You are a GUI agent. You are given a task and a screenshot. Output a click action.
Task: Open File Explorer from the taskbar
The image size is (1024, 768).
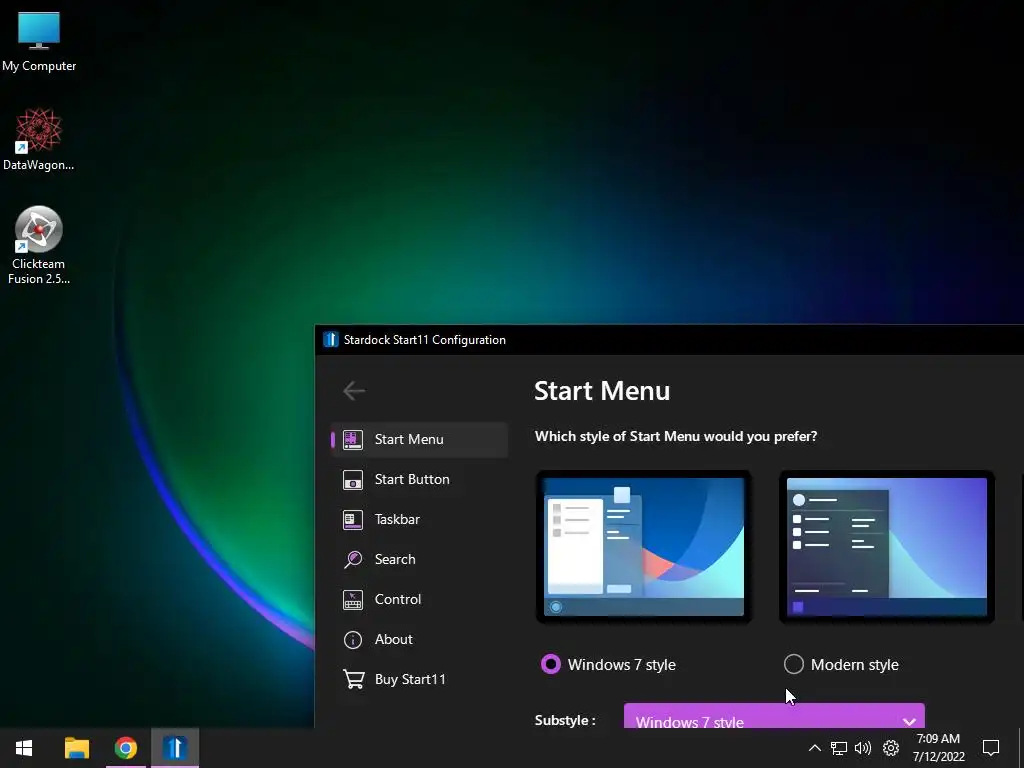[x=76, y=748]
